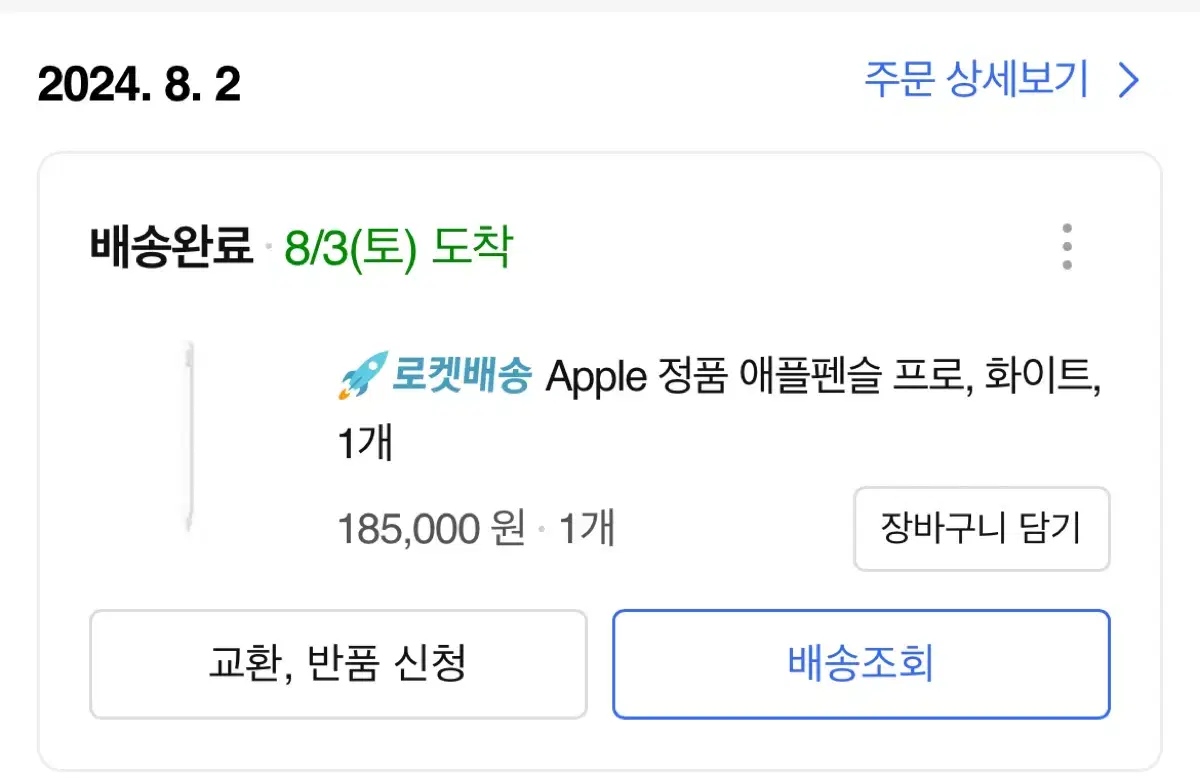Viewport: 1200px width, 778px height.
Task: Open the vertical three-dot more options menu
Action: click(1067, 246)
